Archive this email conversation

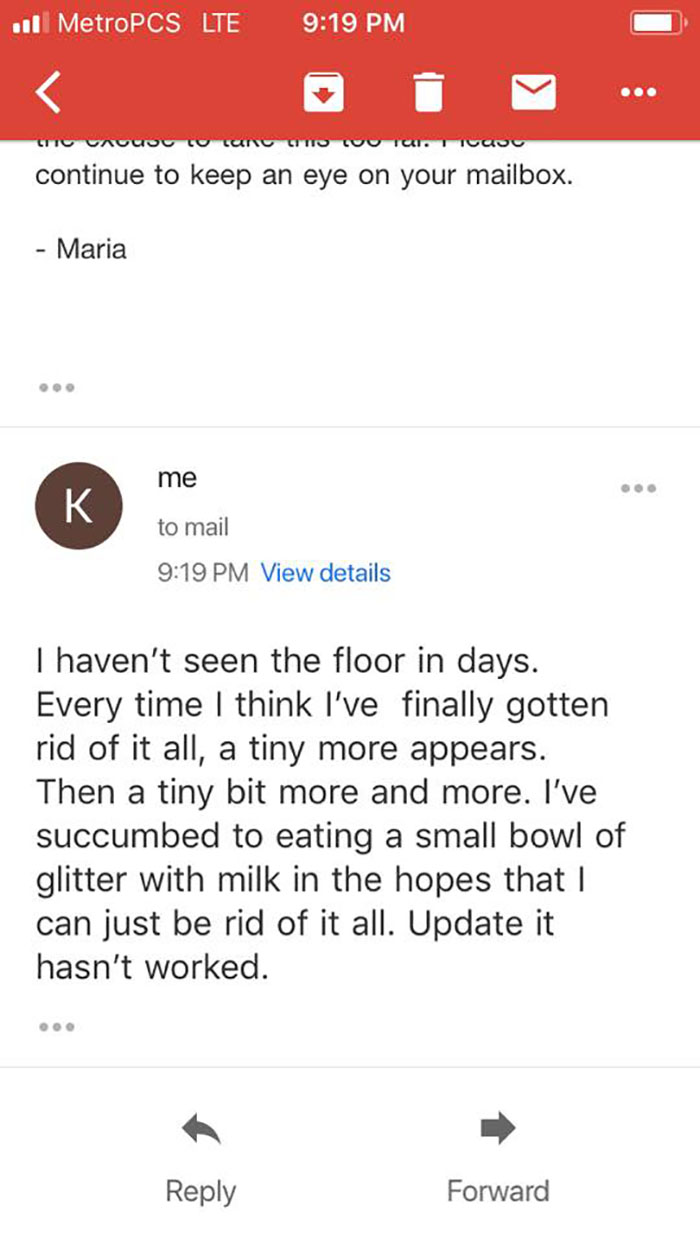(x=321, y=91)
